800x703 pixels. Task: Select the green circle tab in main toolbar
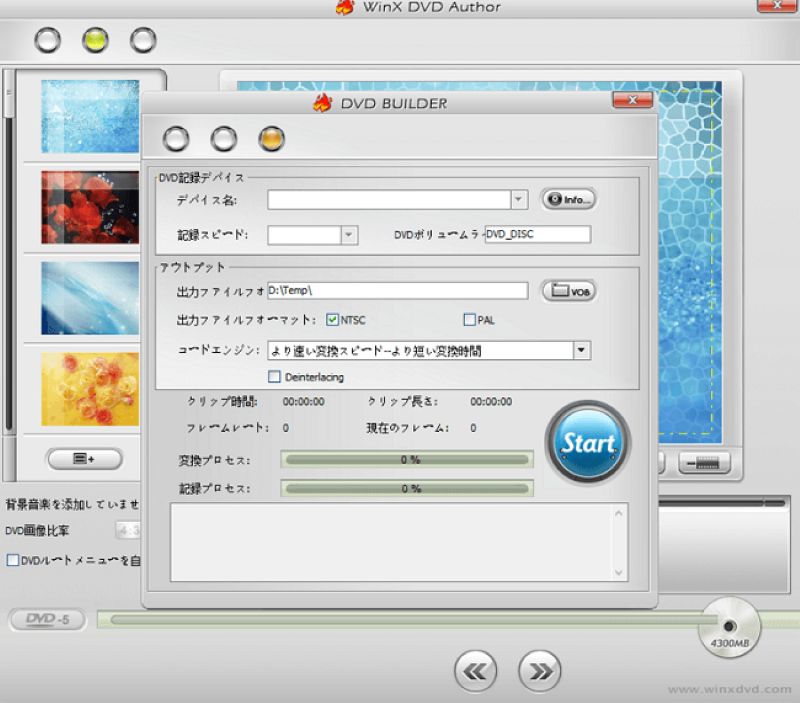[95, 39]
